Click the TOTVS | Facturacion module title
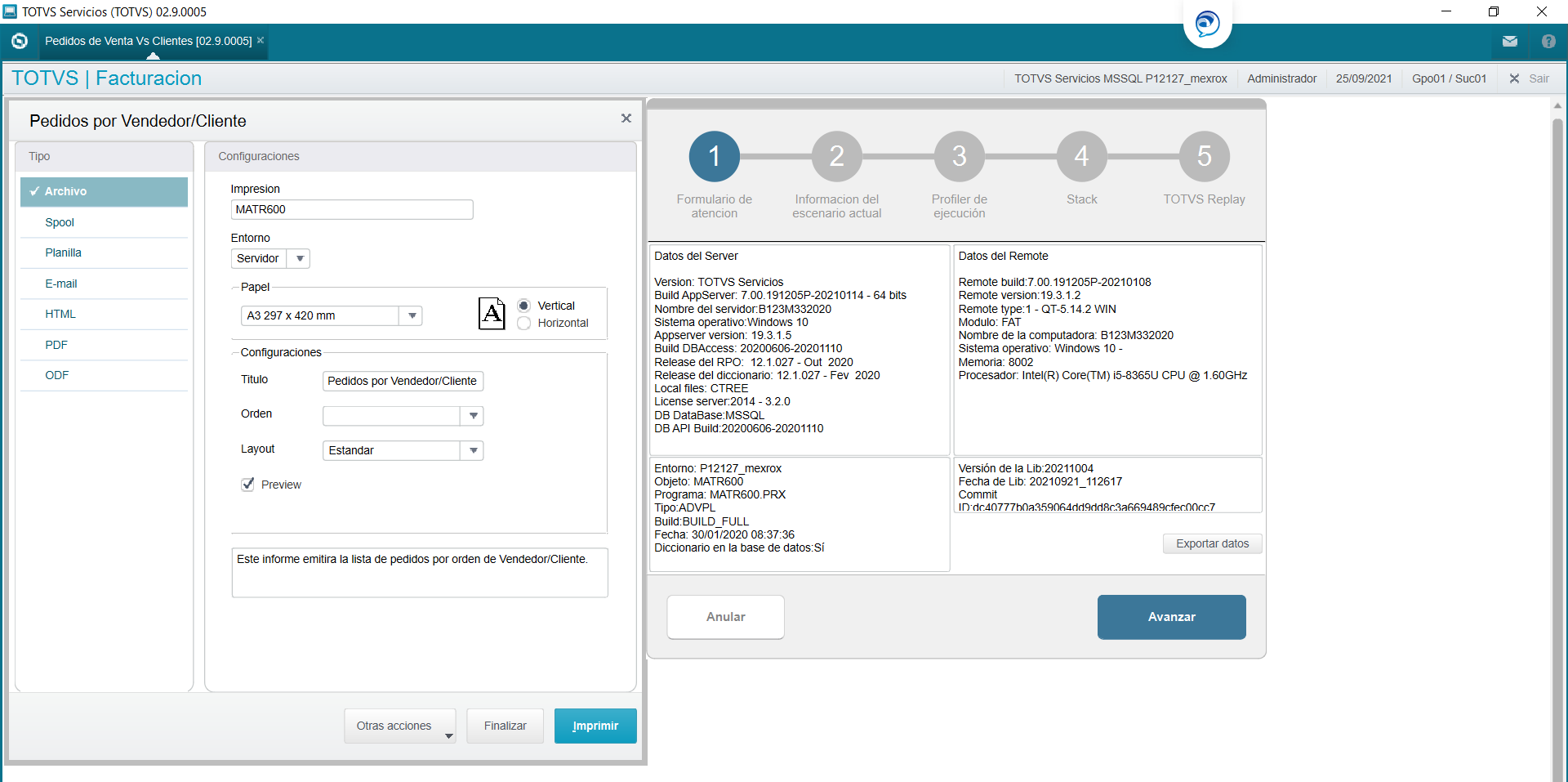1568x782 pixels. pyautogui.click(x=107, y=78)
